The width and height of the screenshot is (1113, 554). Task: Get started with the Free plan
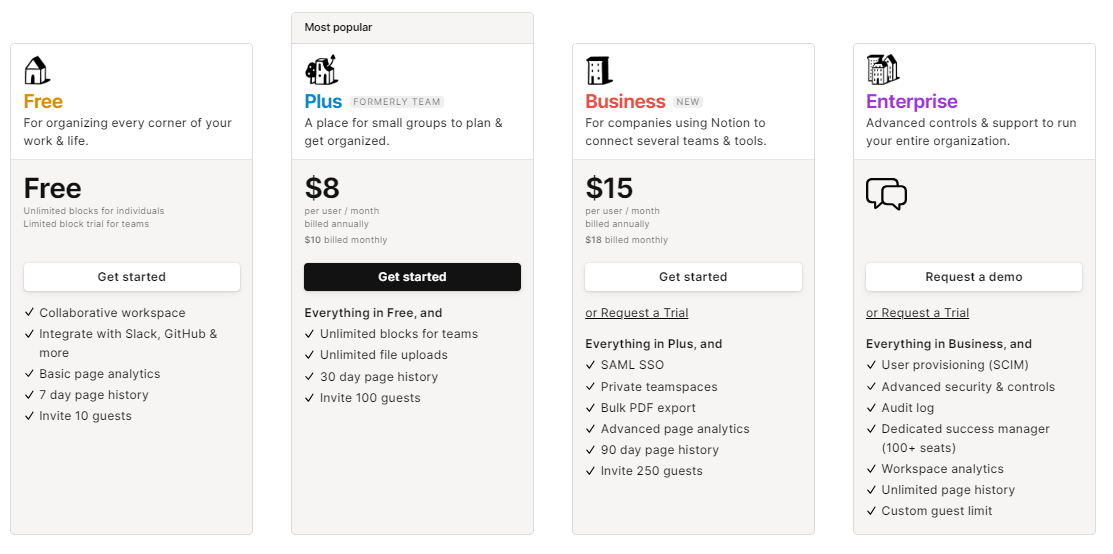[x=132, y=277]
